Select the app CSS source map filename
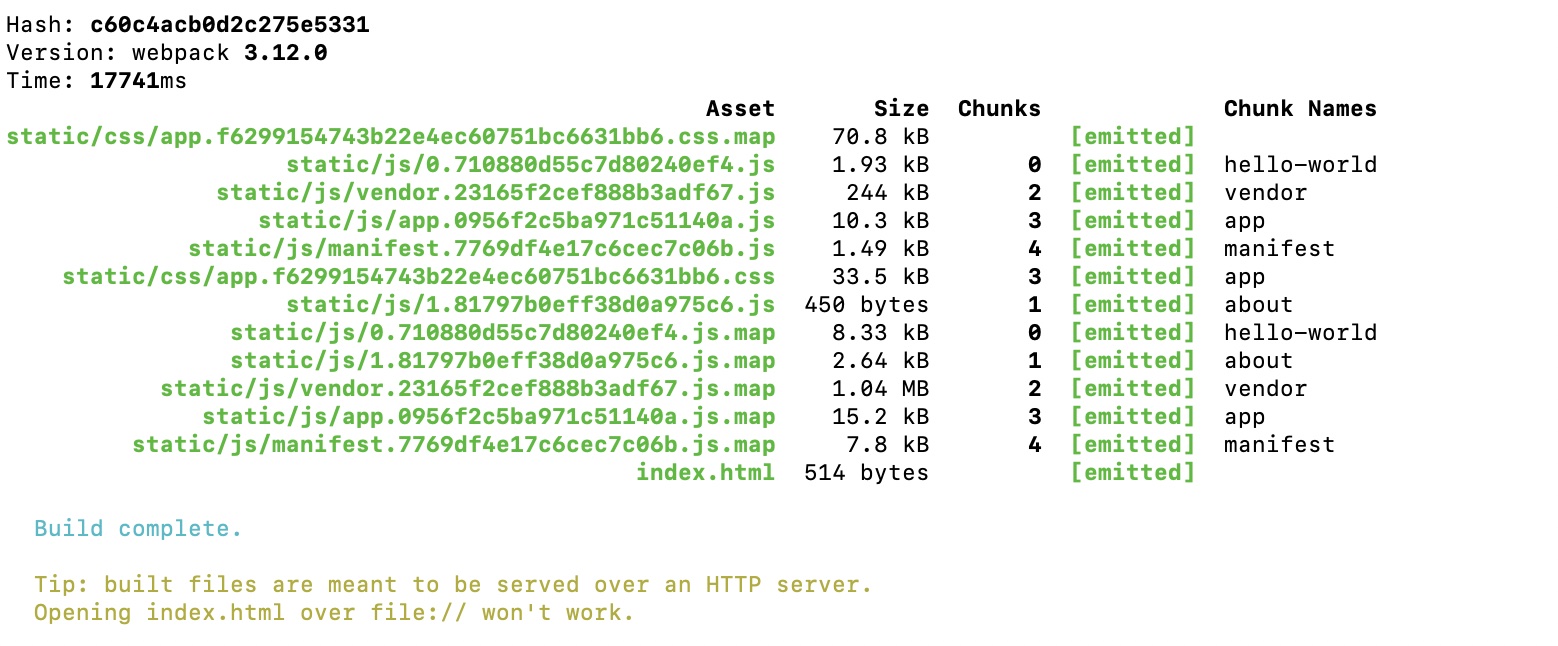Screen dimensions: 1558x646 coord(391,137)
